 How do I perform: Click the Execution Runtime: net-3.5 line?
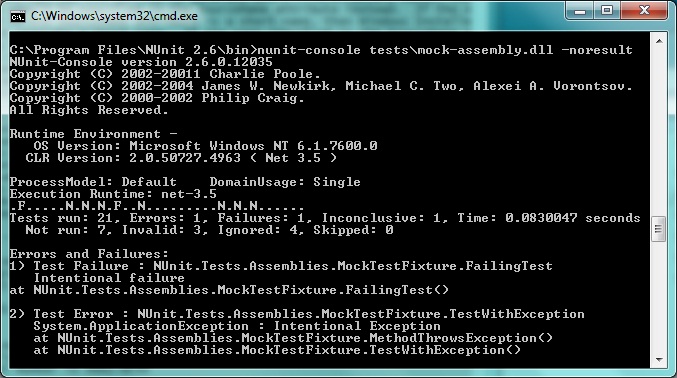[113, 194]
